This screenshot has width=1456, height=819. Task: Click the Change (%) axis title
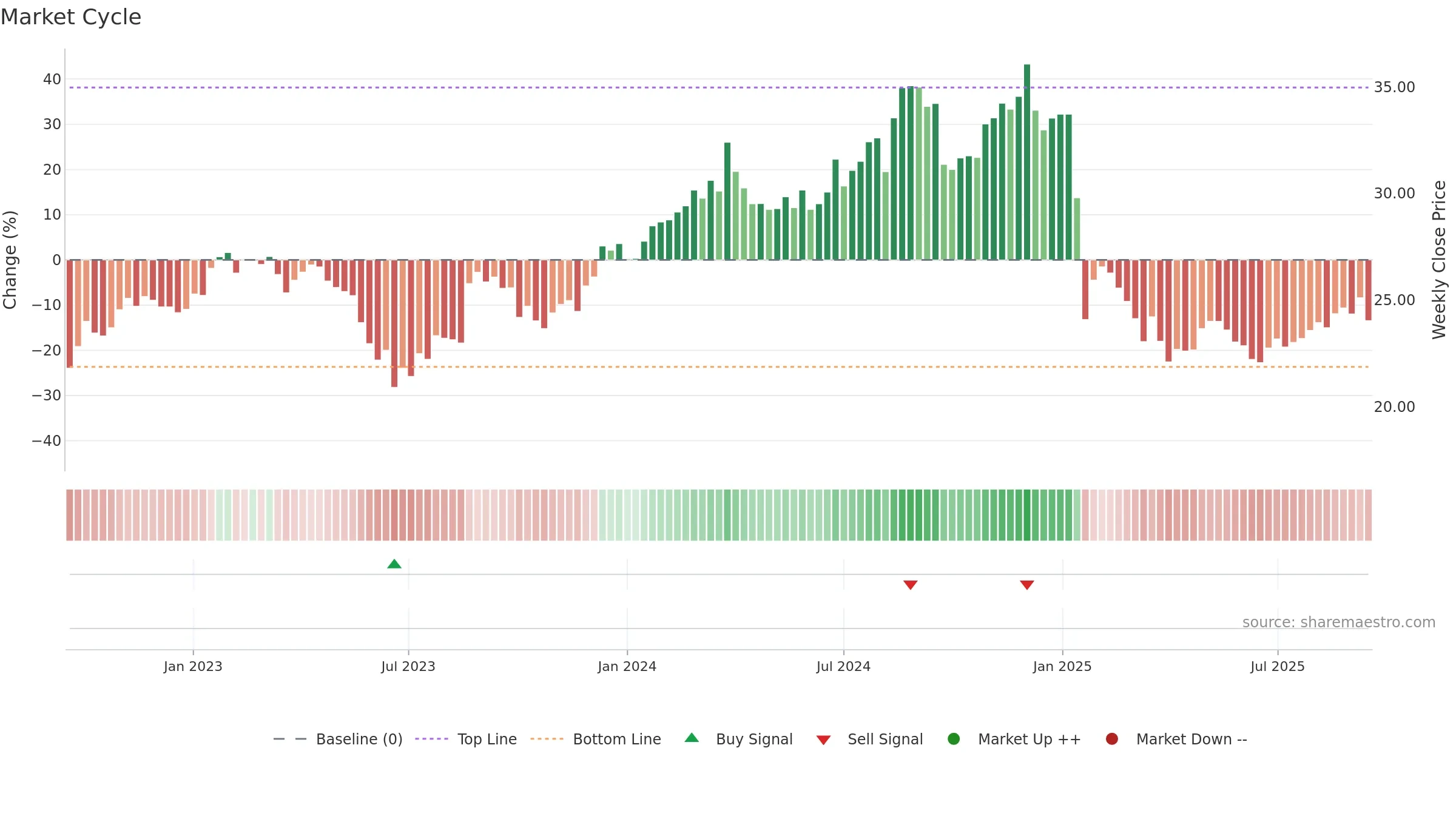10,260
